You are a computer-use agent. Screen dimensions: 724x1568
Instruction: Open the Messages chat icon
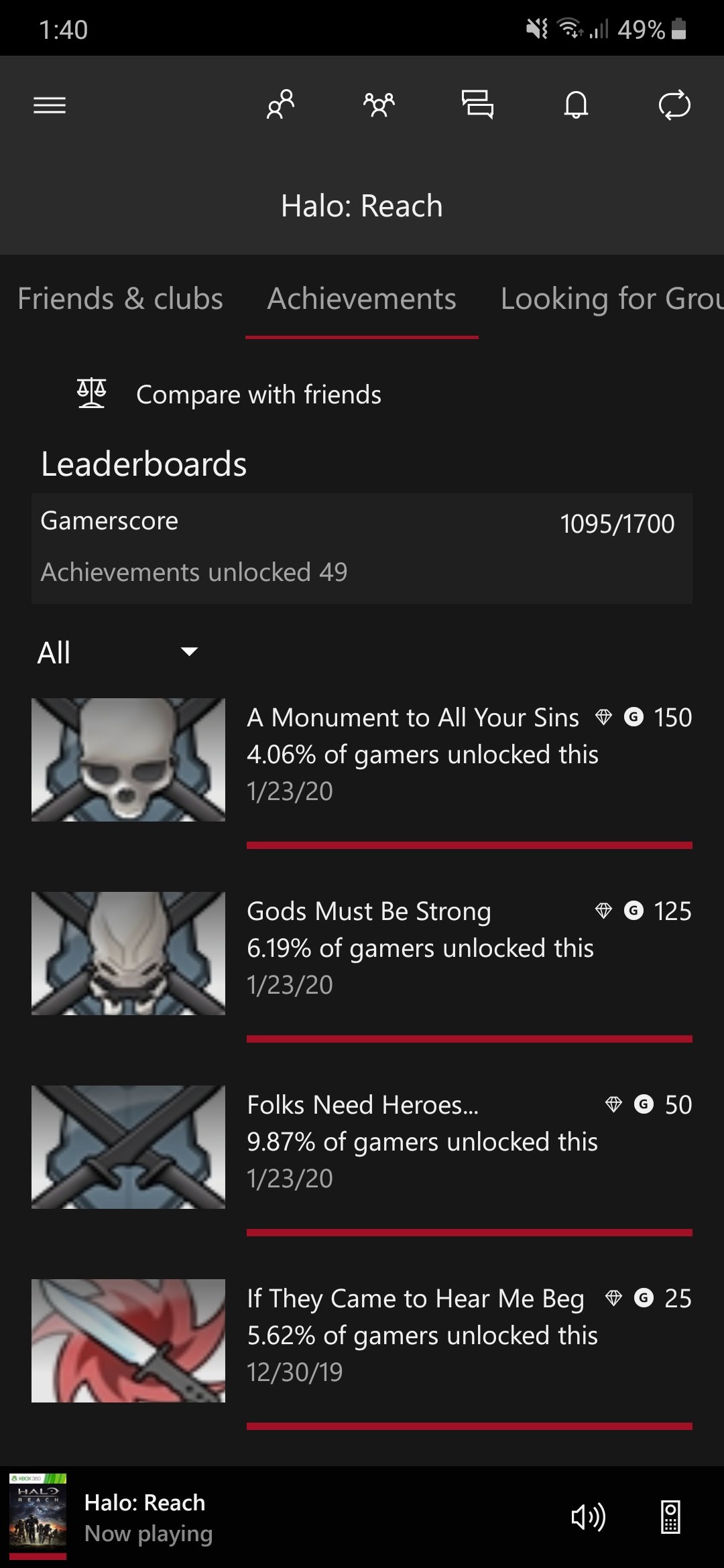coord(477,105)
